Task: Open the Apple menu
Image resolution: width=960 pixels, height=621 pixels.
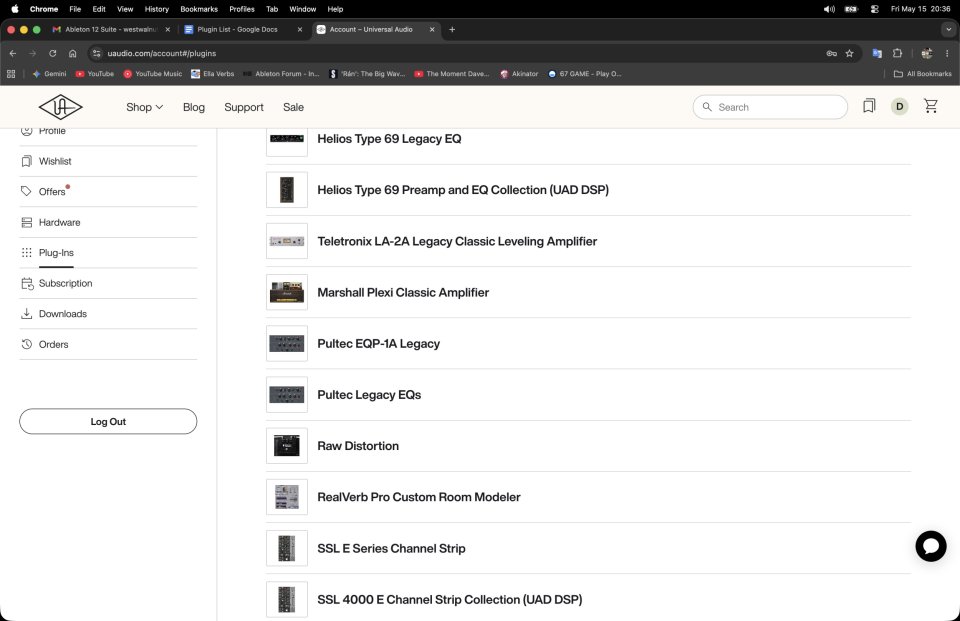Action: tap(15, 9)
